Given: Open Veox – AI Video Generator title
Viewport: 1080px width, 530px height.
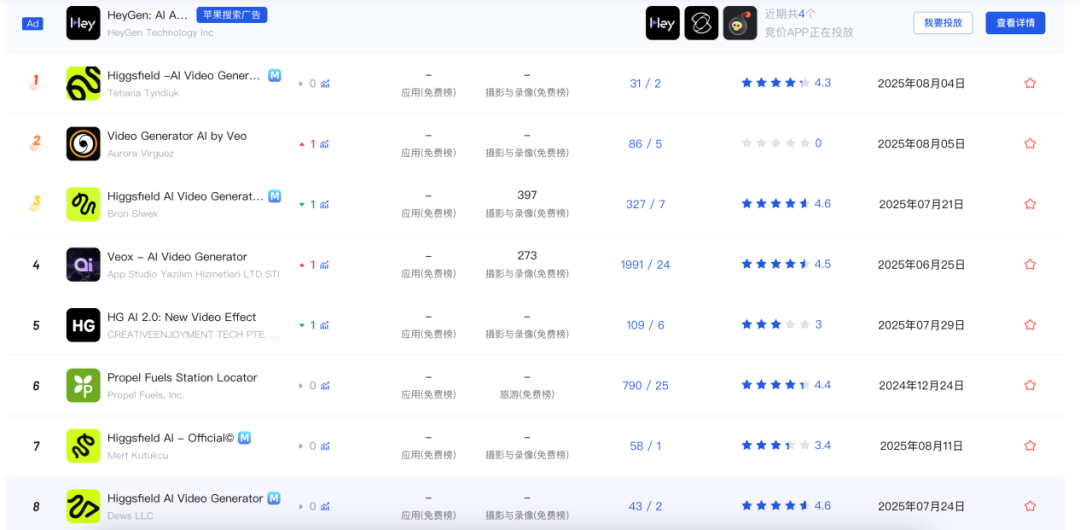Looking at the screenshot, I should 177,256.
